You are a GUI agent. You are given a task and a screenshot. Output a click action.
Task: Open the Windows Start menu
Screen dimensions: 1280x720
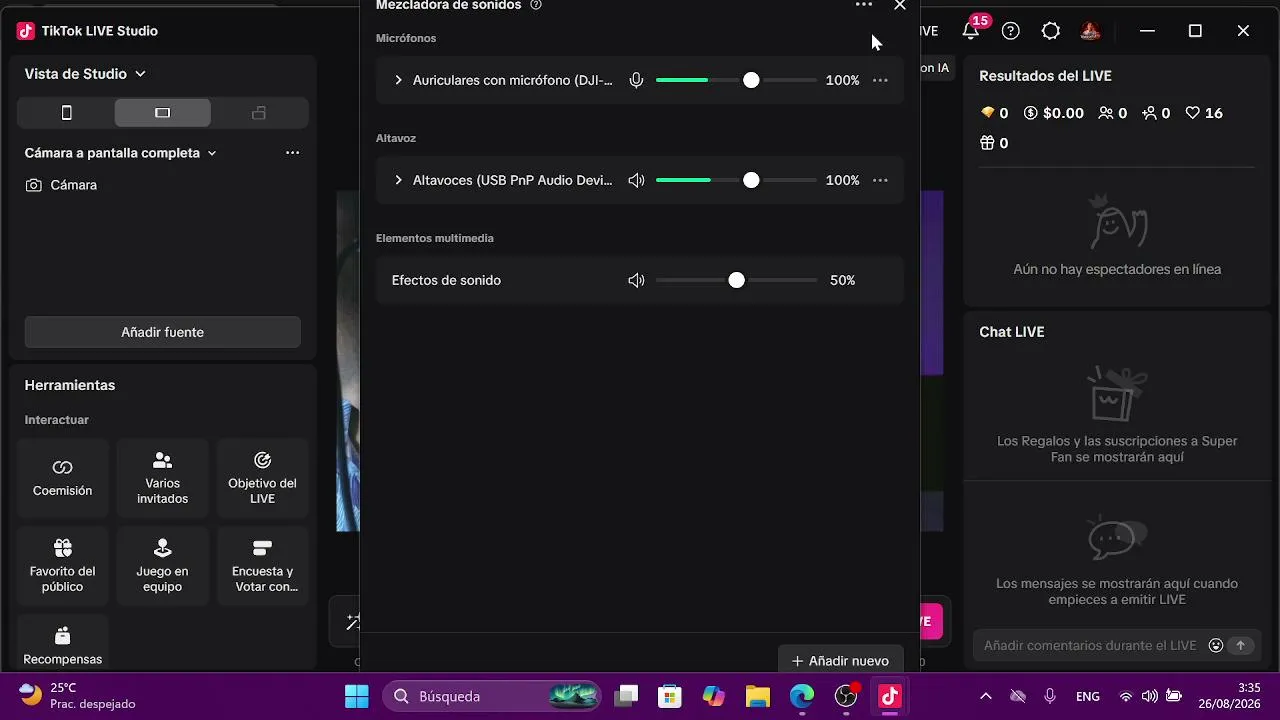pyautogui.click(x=356, y=696)
